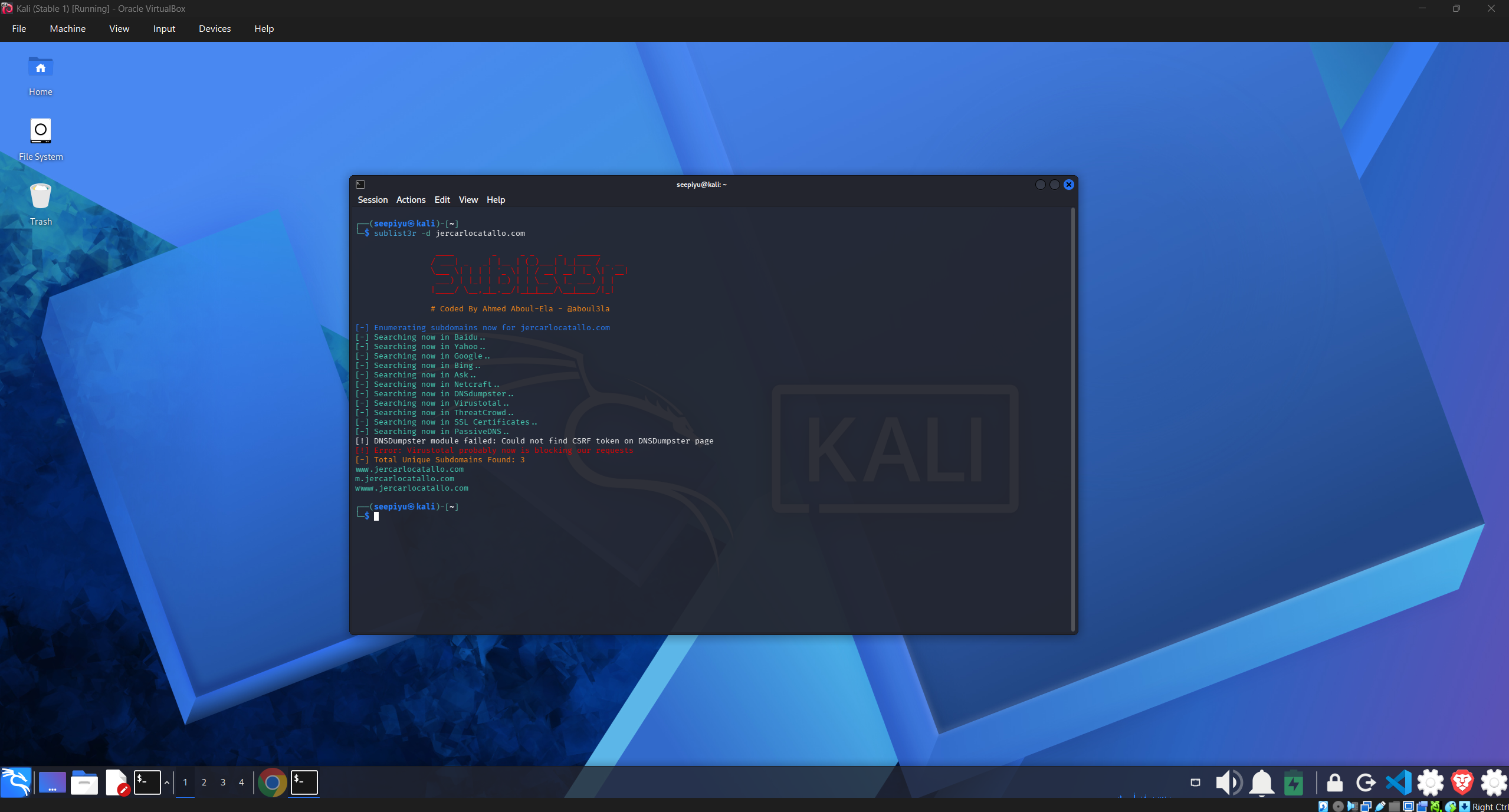Click VirtualBox network adapters indicator
This screenshot has width=1509, height=812.
click(1366, 806)
